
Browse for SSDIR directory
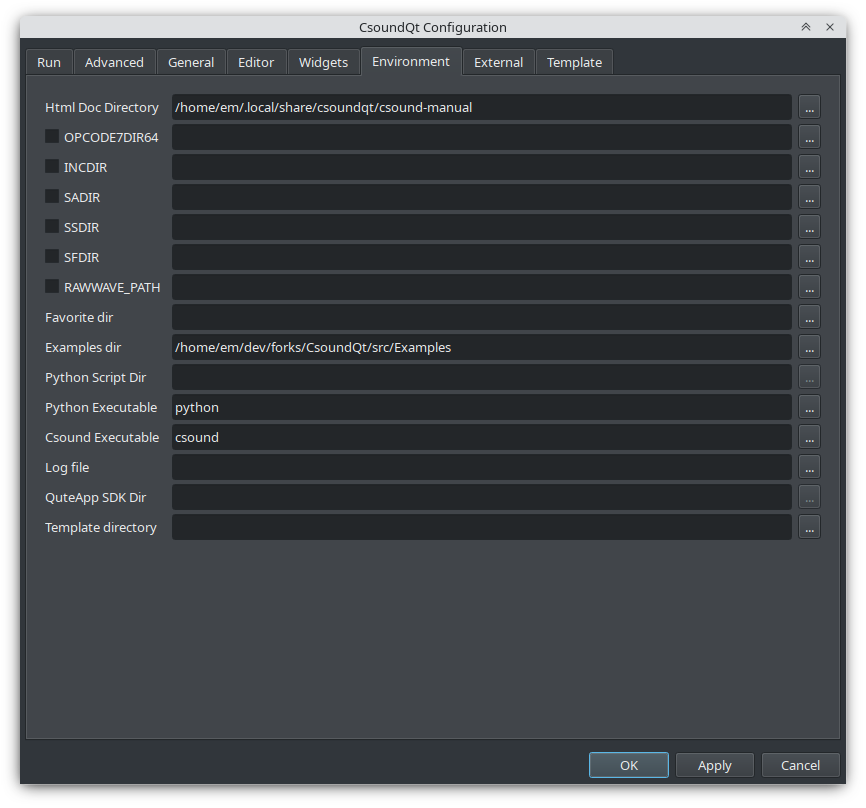(809, 227)
